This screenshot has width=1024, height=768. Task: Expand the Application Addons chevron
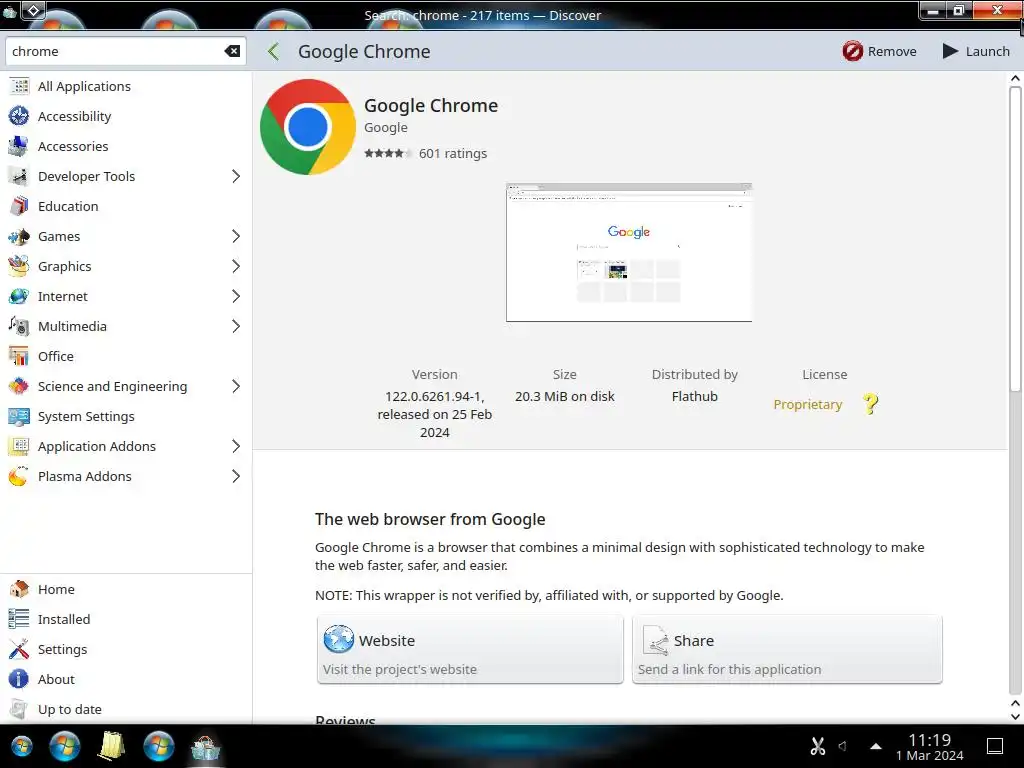pos(236,447)
